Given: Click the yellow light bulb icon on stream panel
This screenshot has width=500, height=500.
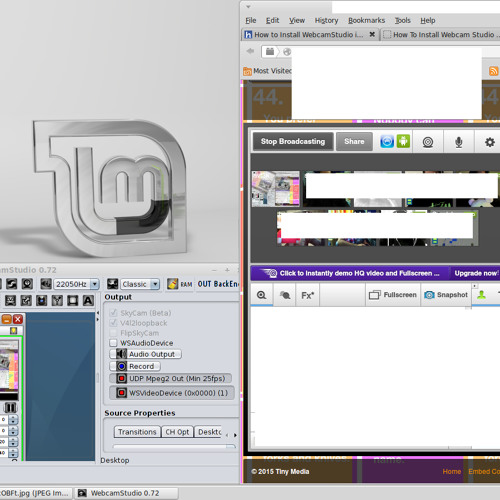Looking at the screenshot, I should (x=13, y=330).
